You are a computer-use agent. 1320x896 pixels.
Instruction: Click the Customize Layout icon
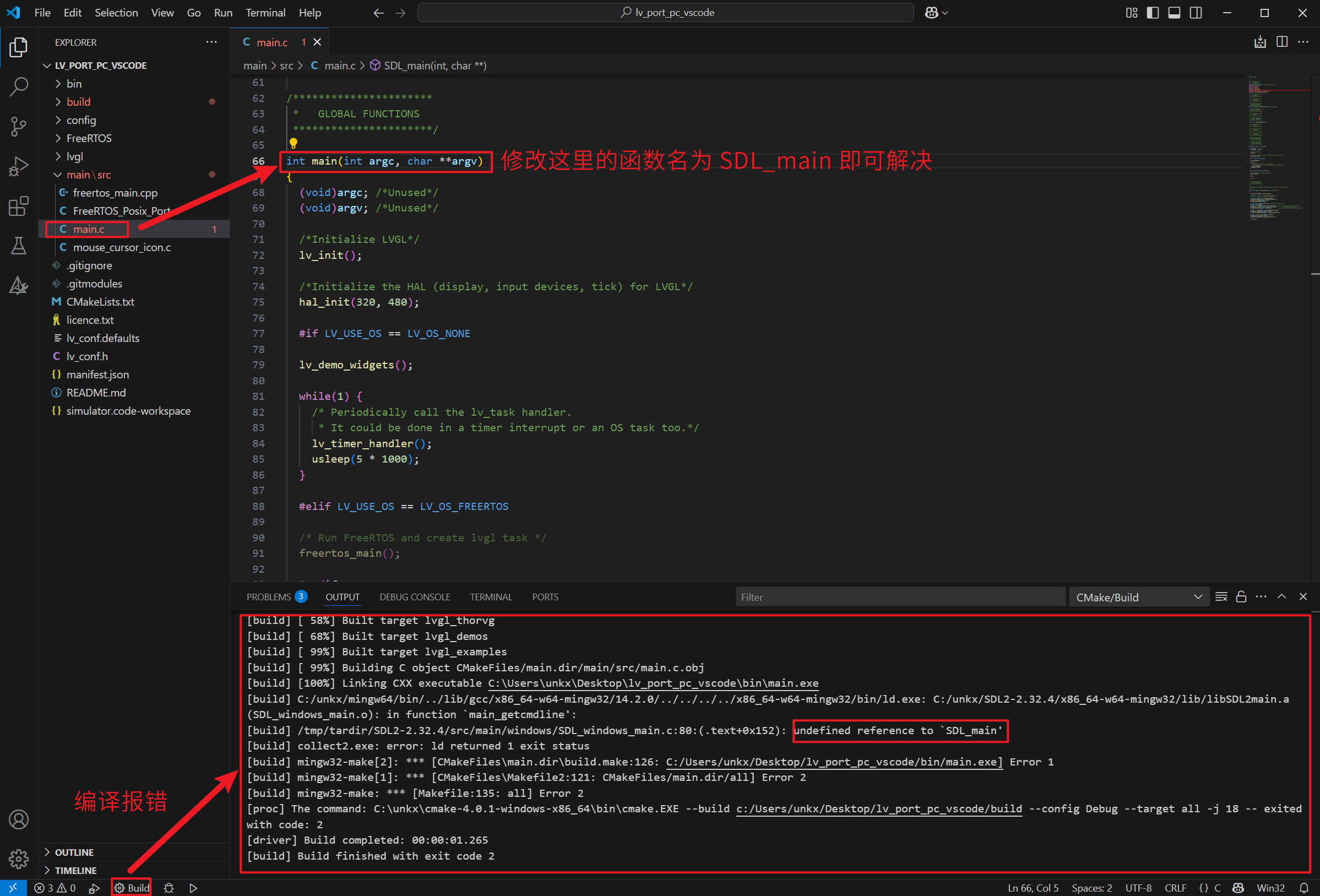(1132, 13)
